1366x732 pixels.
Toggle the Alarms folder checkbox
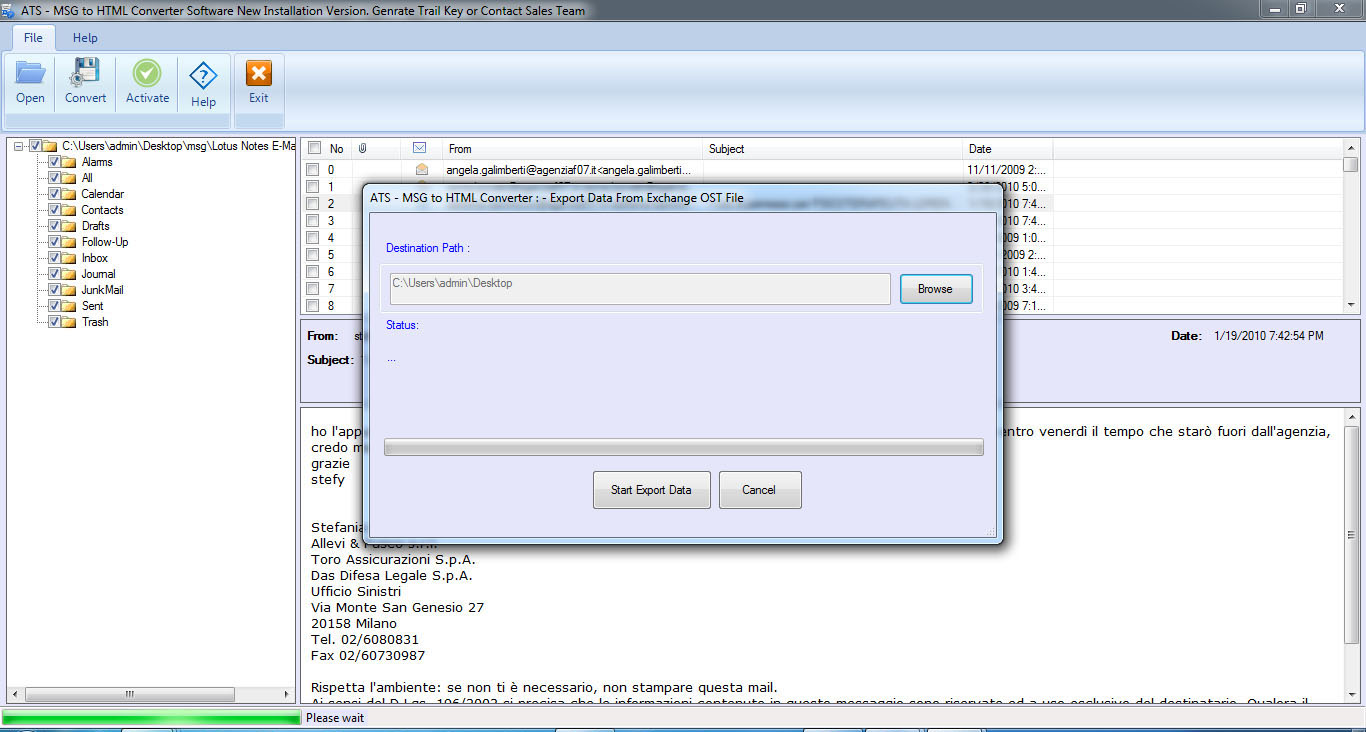coord(54,162)
